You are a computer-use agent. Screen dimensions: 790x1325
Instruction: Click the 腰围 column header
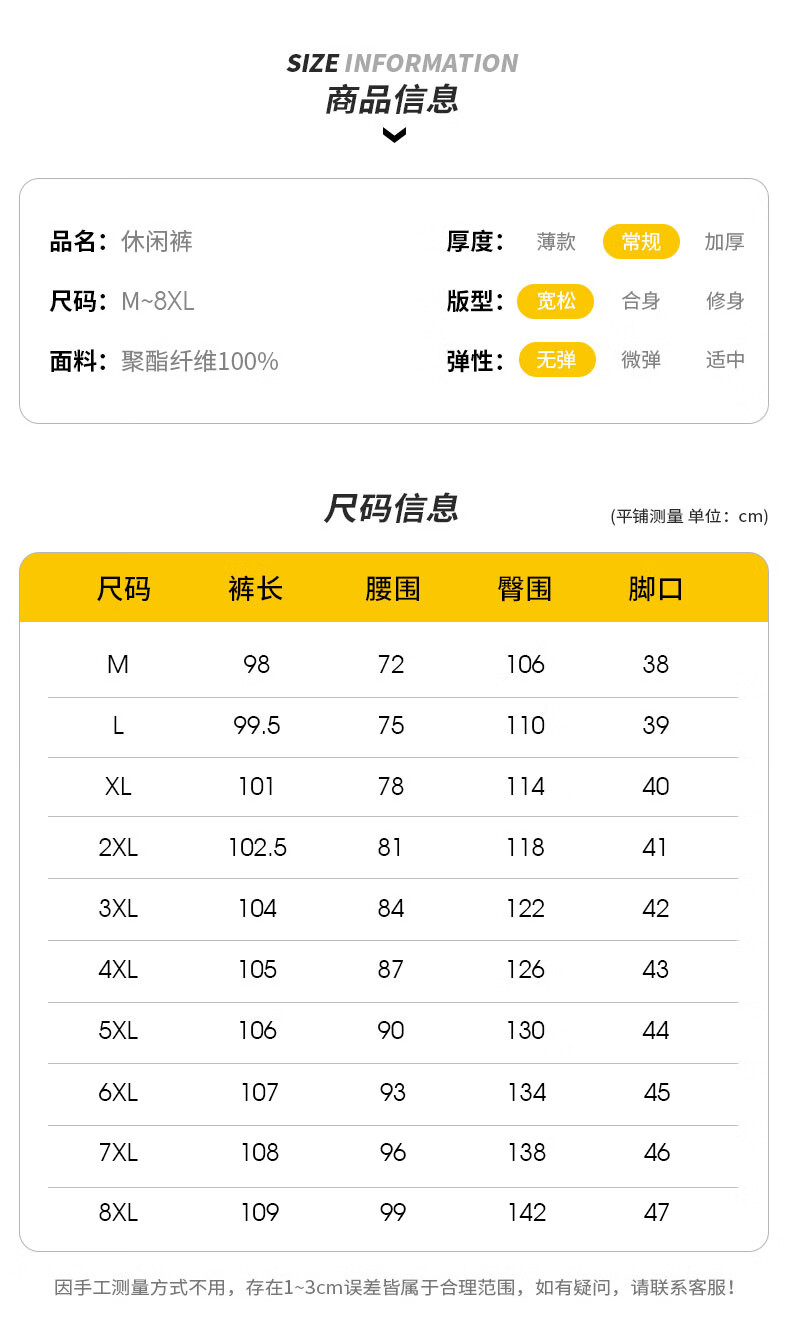(392, 589)
